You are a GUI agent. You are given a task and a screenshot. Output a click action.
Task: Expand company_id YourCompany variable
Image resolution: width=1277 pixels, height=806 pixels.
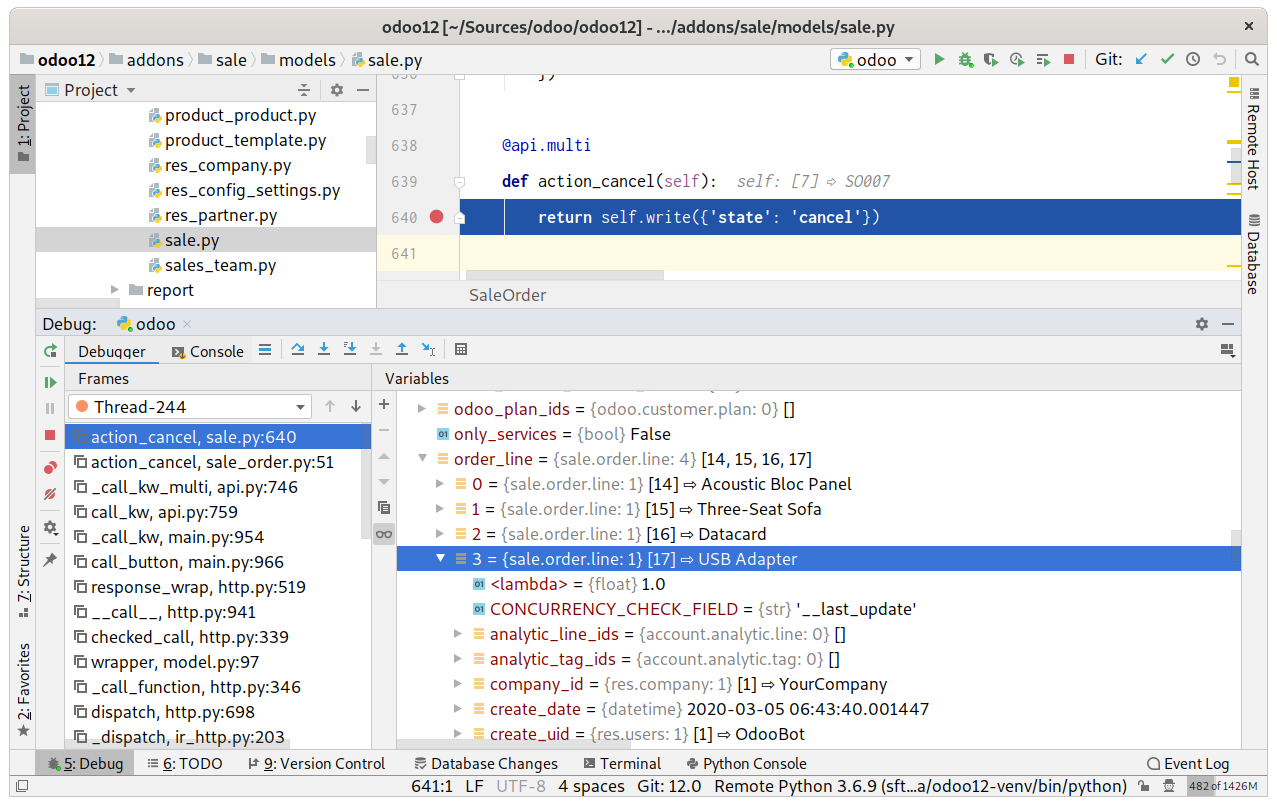point(458,684)
